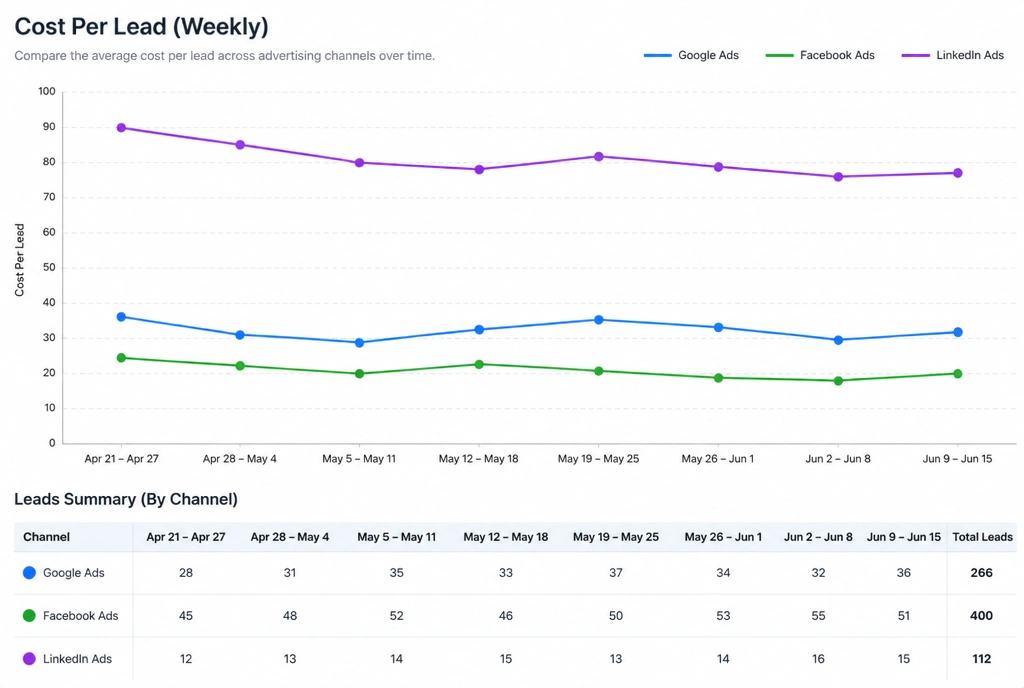Select the Google Ads data point for May 26 – Jun 1
The image size is (1024, 688).
coord(718,328)
